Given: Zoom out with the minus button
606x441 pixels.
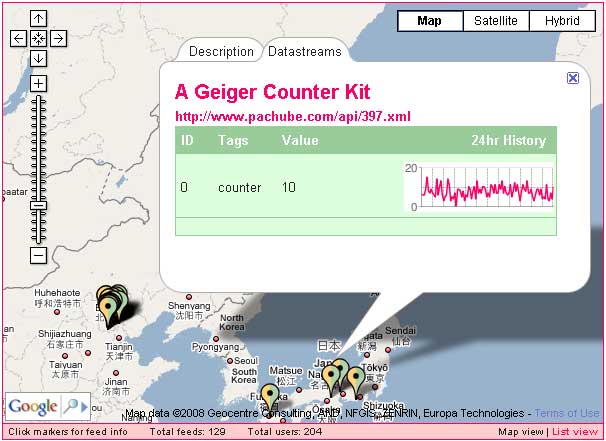Looking at the screenshot, I should coord(38,255).
